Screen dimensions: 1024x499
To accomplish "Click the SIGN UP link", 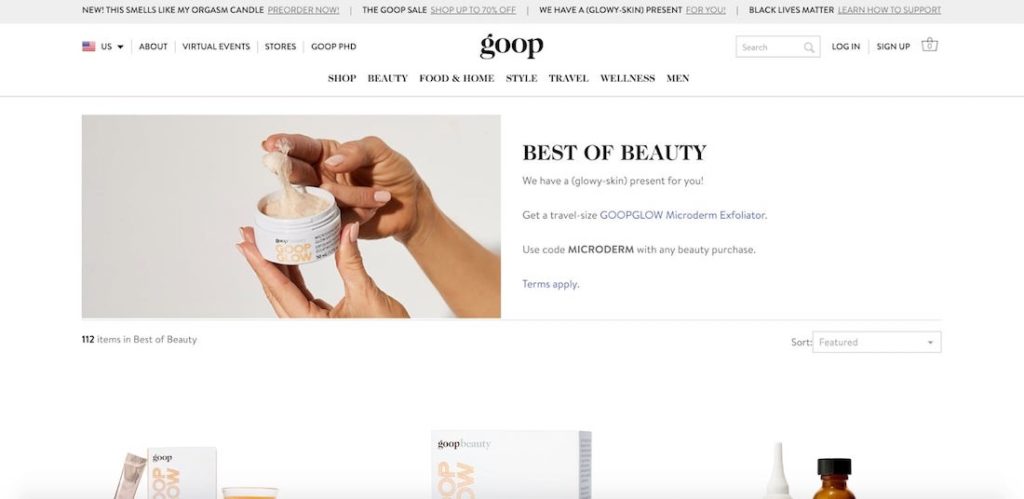I will [893, 47].
